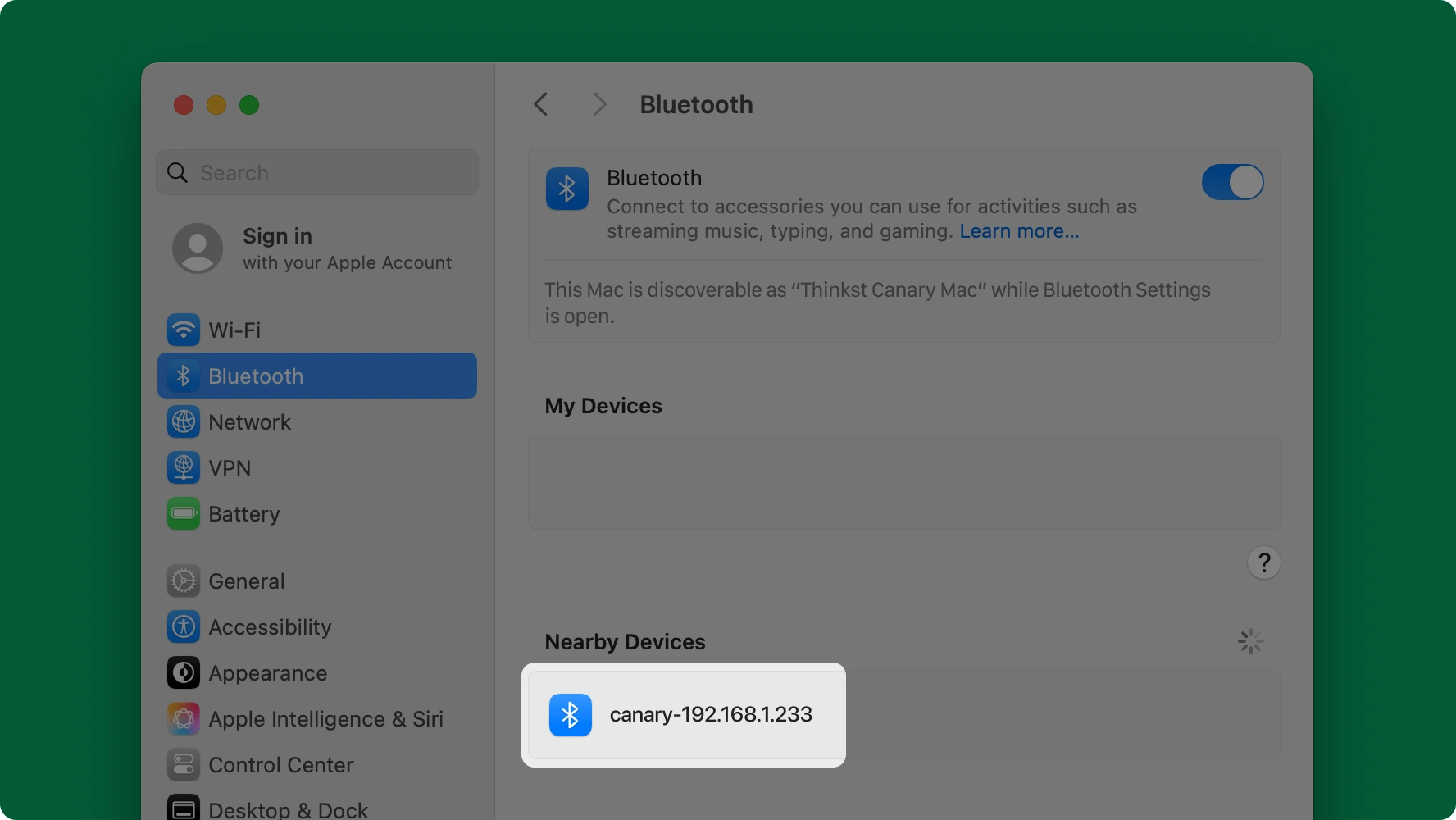Open Bluetooth help question mark button
1456x820 pixels.
tap(1263, 563)
